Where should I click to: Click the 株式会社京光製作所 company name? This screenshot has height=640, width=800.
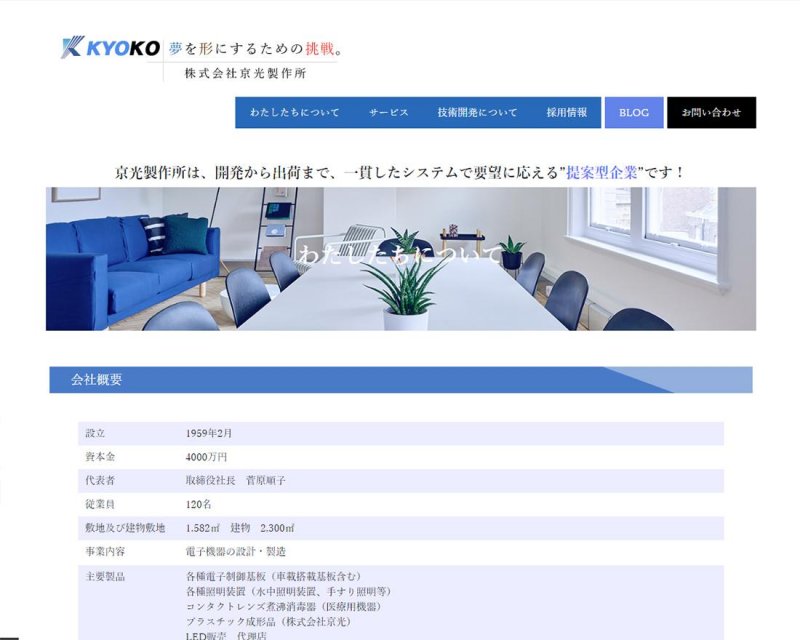point(245,73)
